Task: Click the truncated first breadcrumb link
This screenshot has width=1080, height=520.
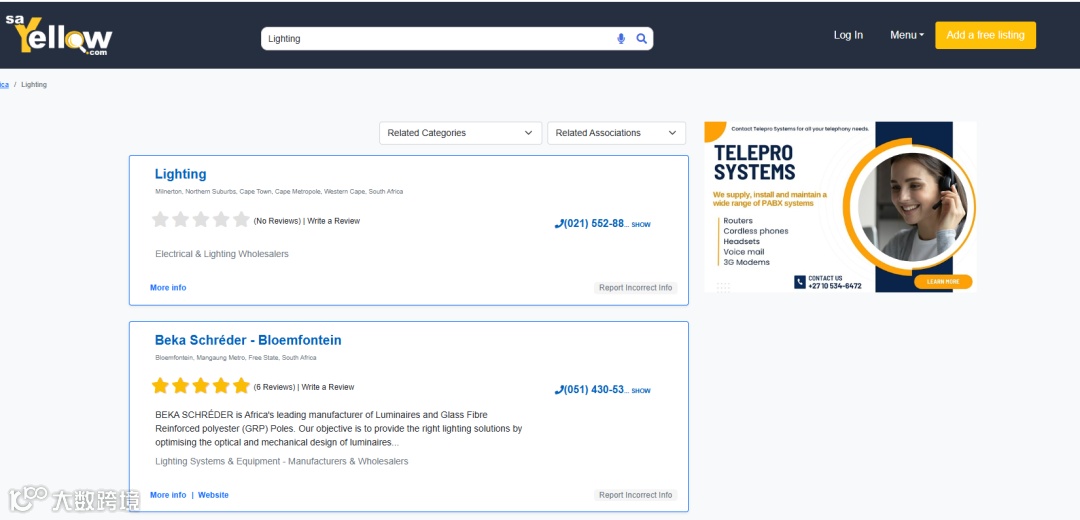Action: 4,85
